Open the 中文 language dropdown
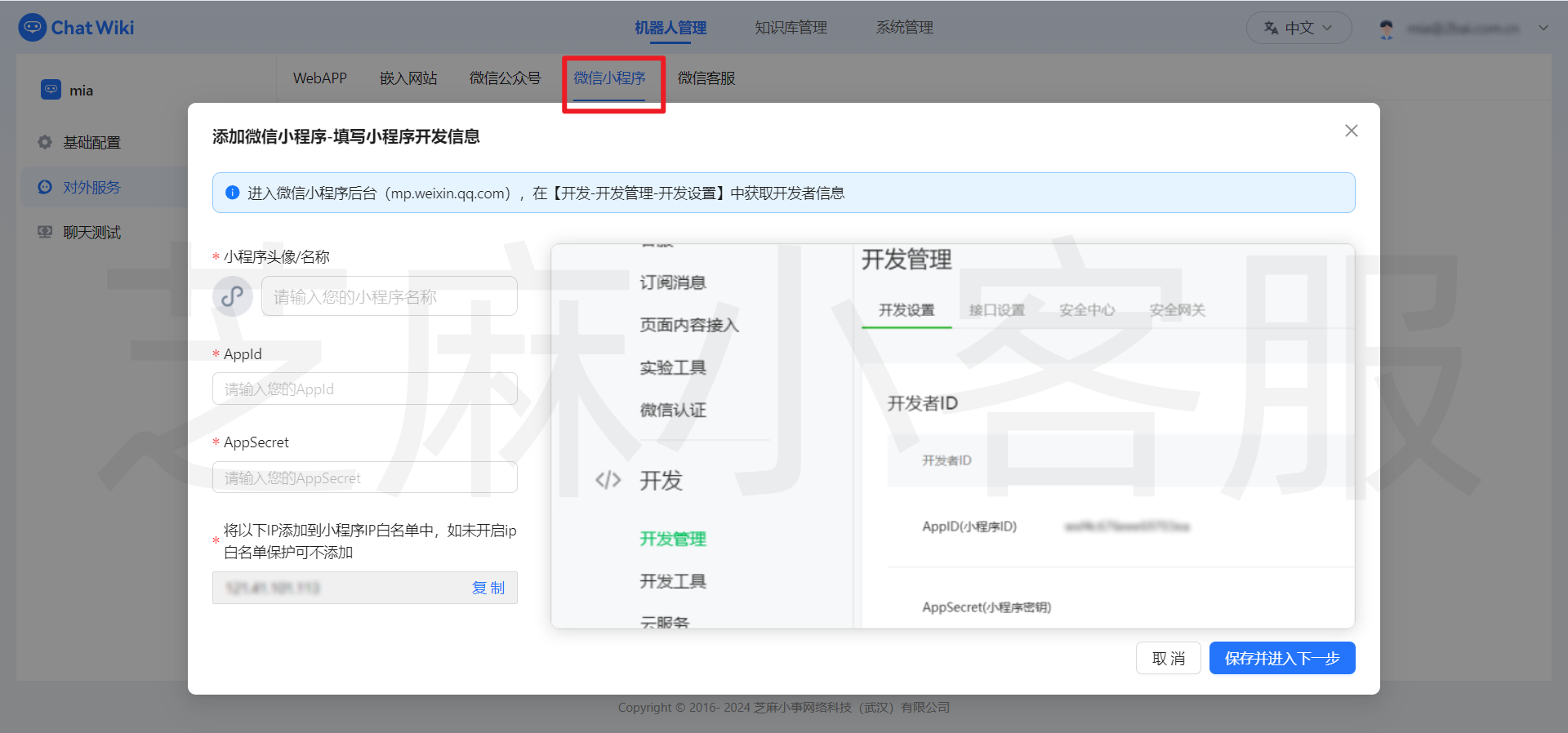1568x733 pixels. [1298, 28]
